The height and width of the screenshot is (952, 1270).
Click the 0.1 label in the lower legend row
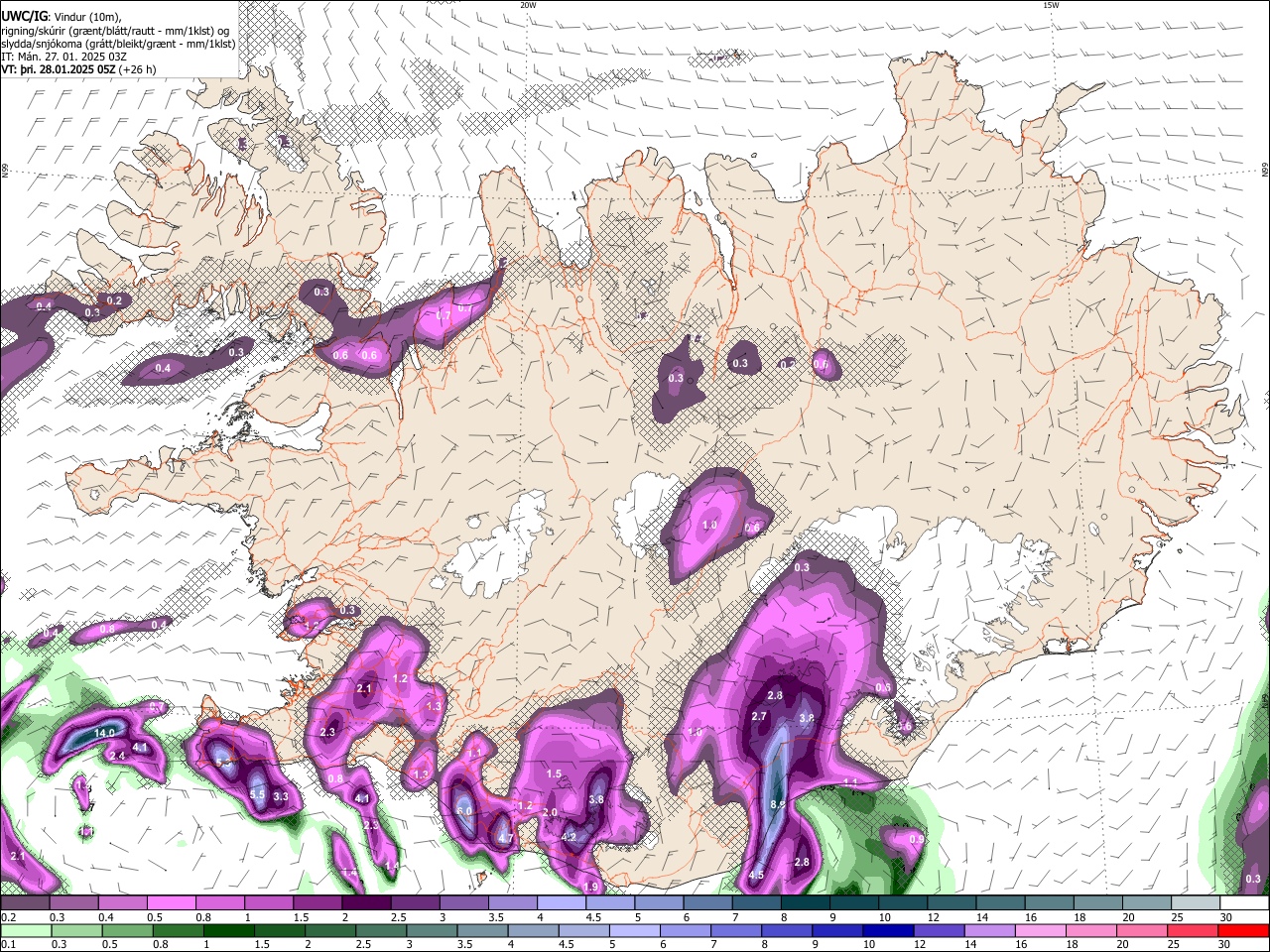click(7, 944)
